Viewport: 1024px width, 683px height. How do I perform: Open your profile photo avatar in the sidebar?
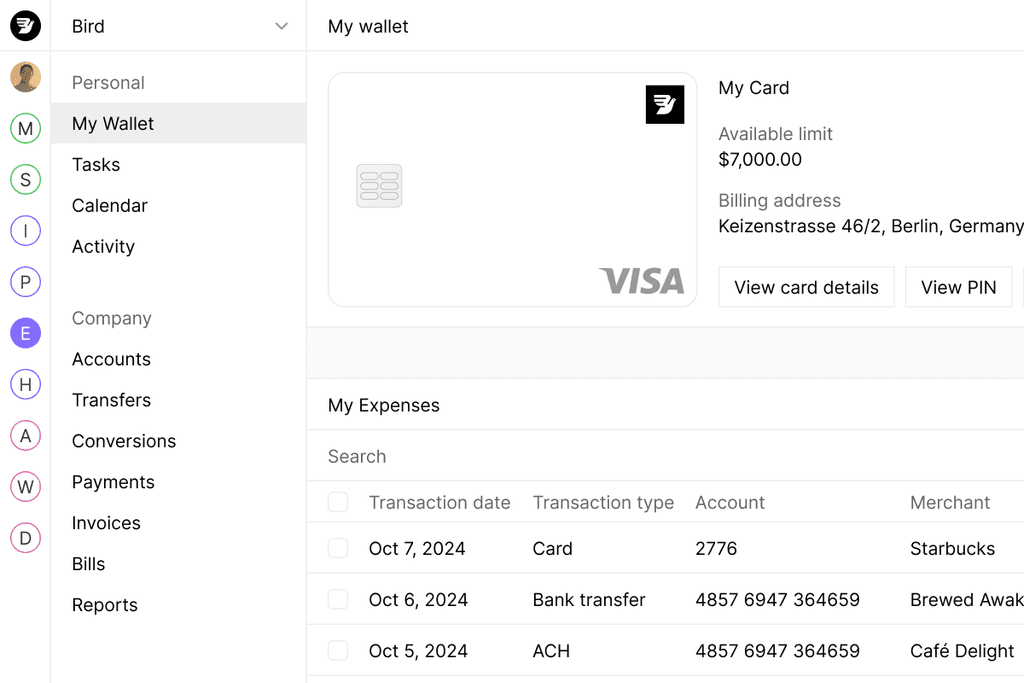[24, 76]
